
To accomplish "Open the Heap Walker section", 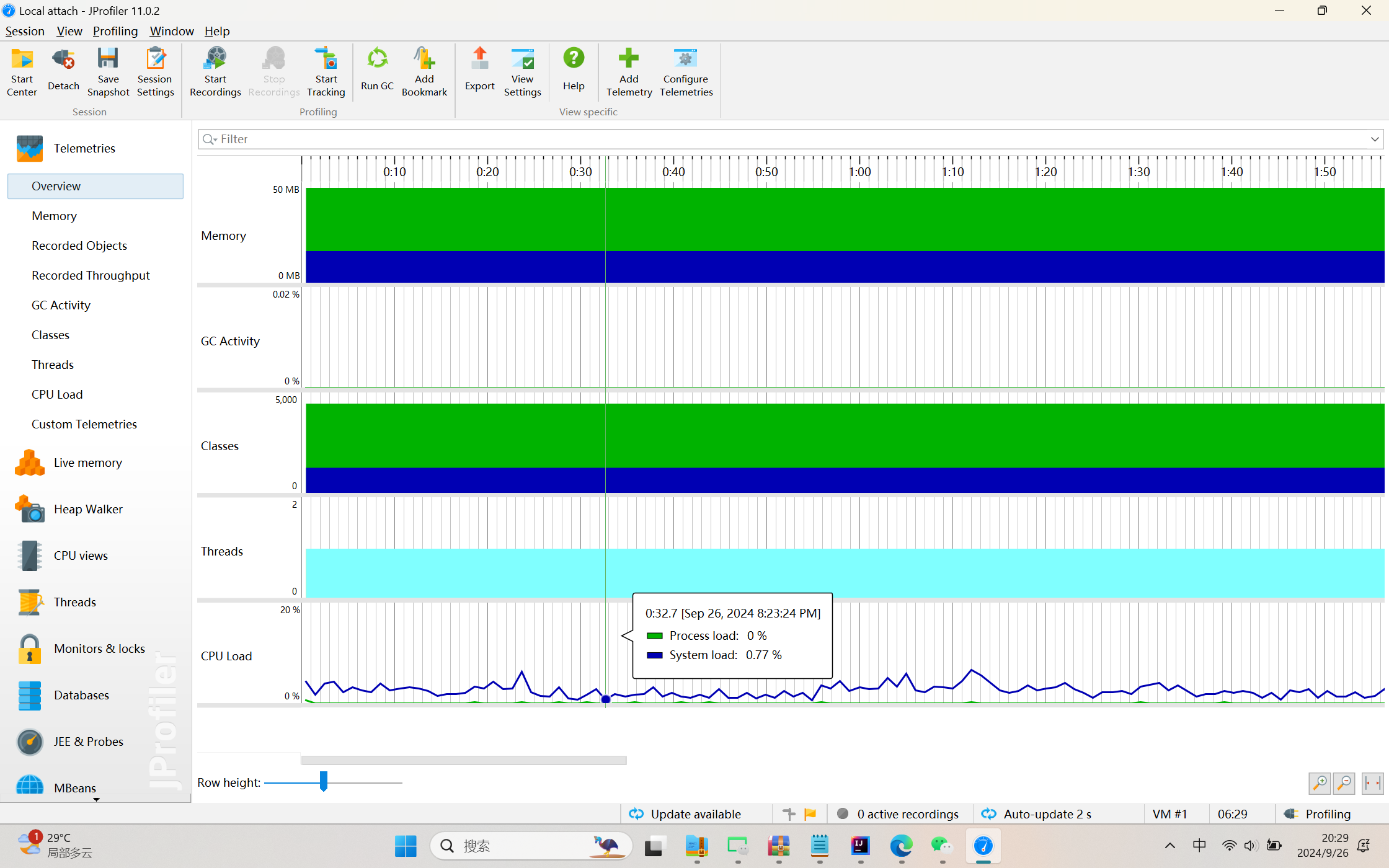I will 87,509.
